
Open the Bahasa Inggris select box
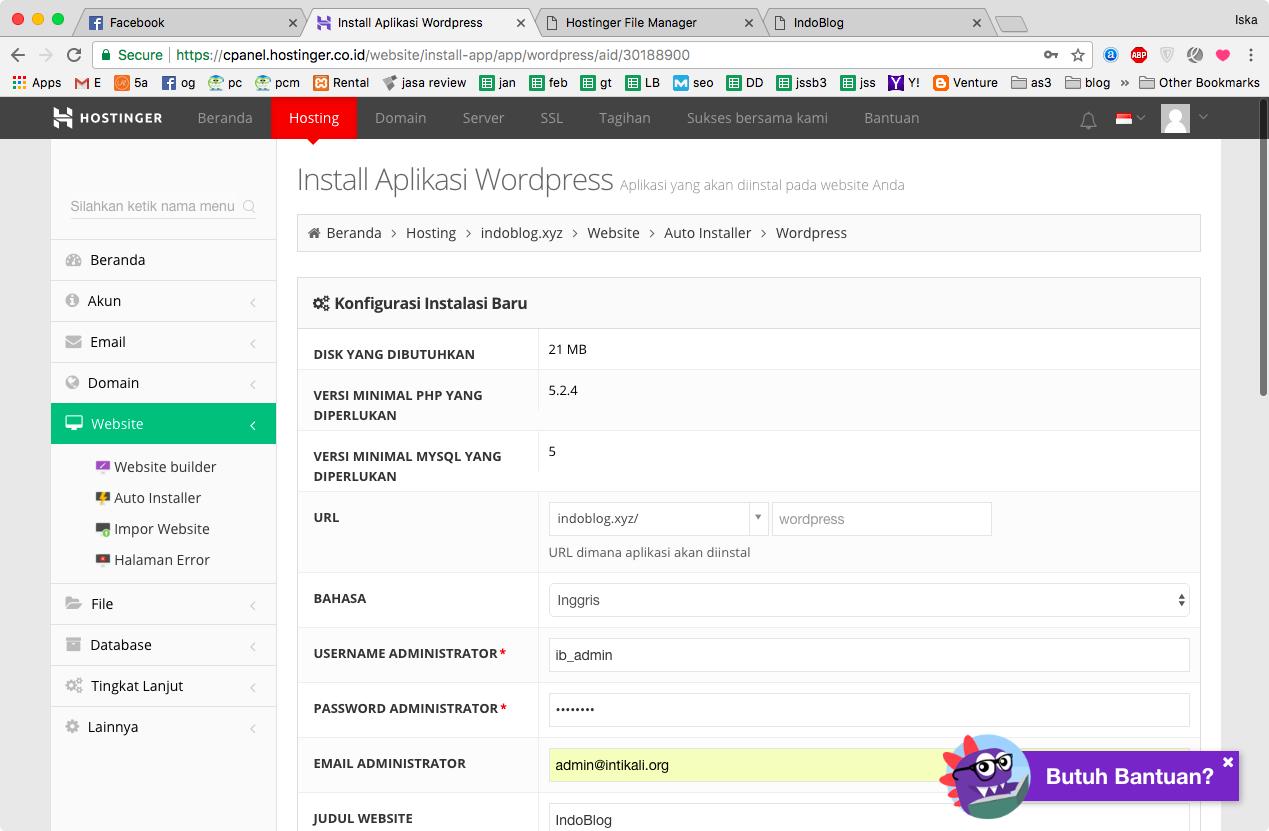click(x=869, y=600)
